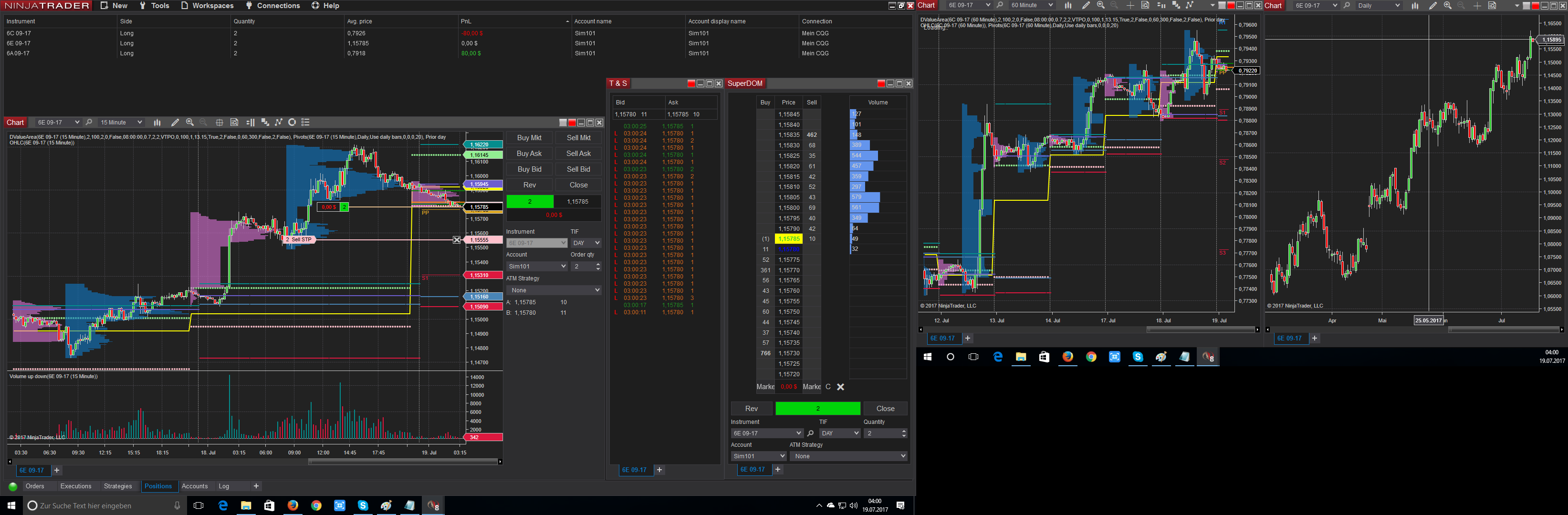Open the 60 Minute interval dropdown
The width and height of the screenshot is (1568, 515).
click(1031, 5)
